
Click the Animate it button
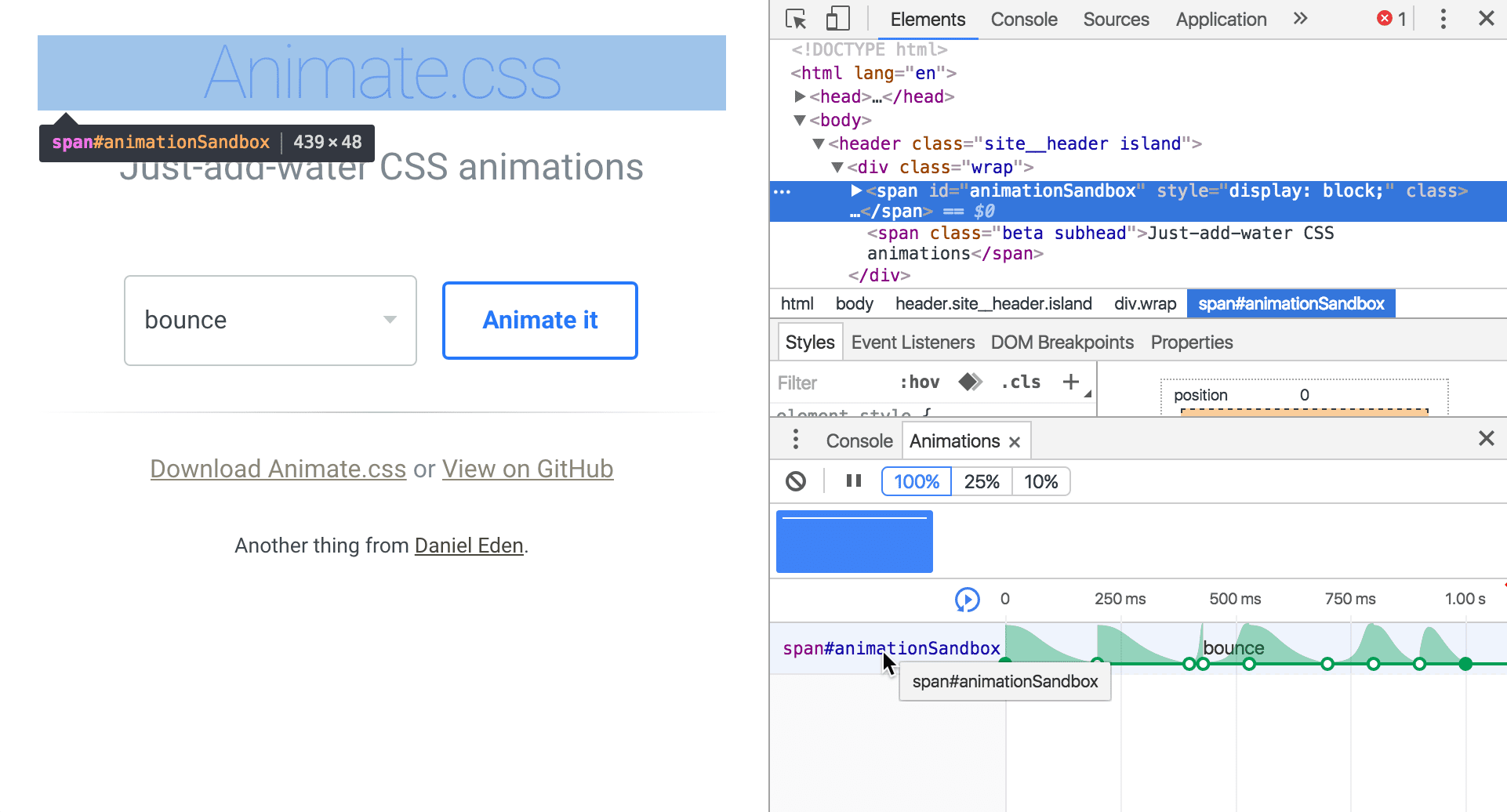[x=539, y=320]
